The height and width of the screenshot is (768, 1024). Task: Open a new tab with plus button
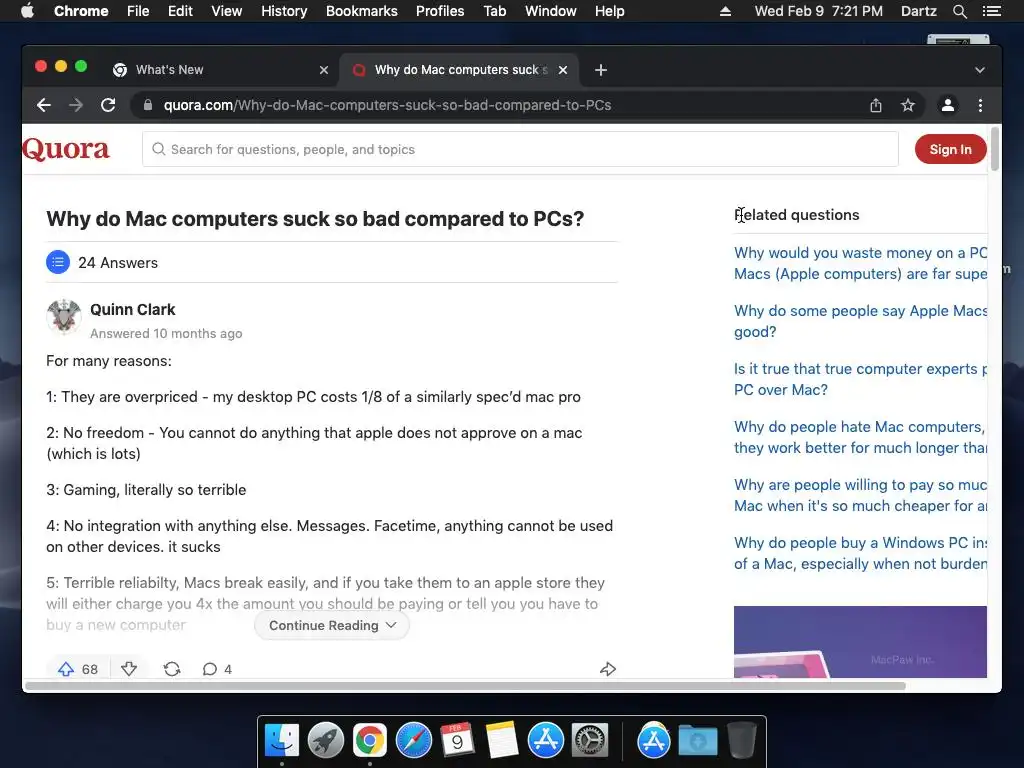tap(601, 70)
